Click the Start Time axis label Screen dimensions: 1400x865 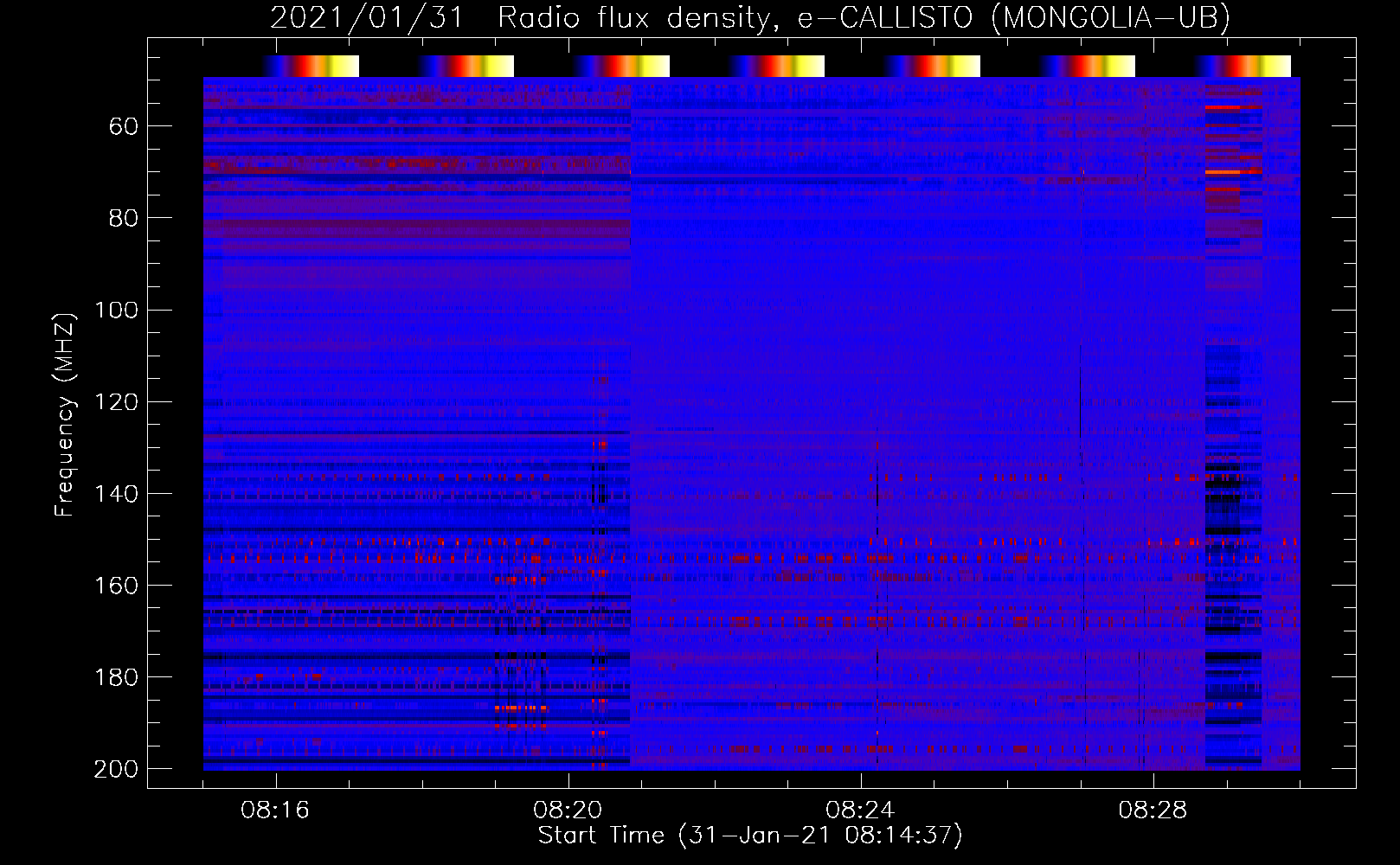(750, 836)
